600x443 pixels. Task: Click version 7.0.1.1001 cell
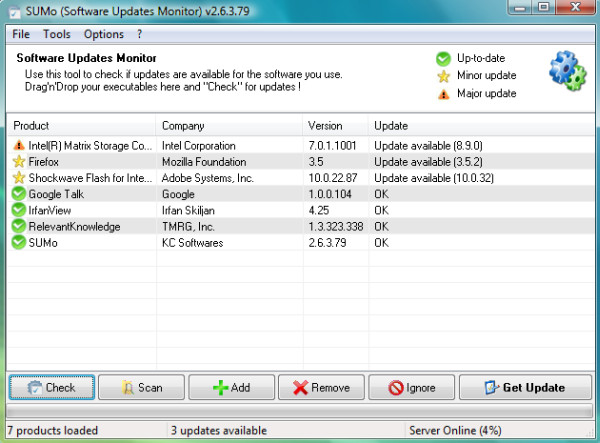(x=332, y=145)
